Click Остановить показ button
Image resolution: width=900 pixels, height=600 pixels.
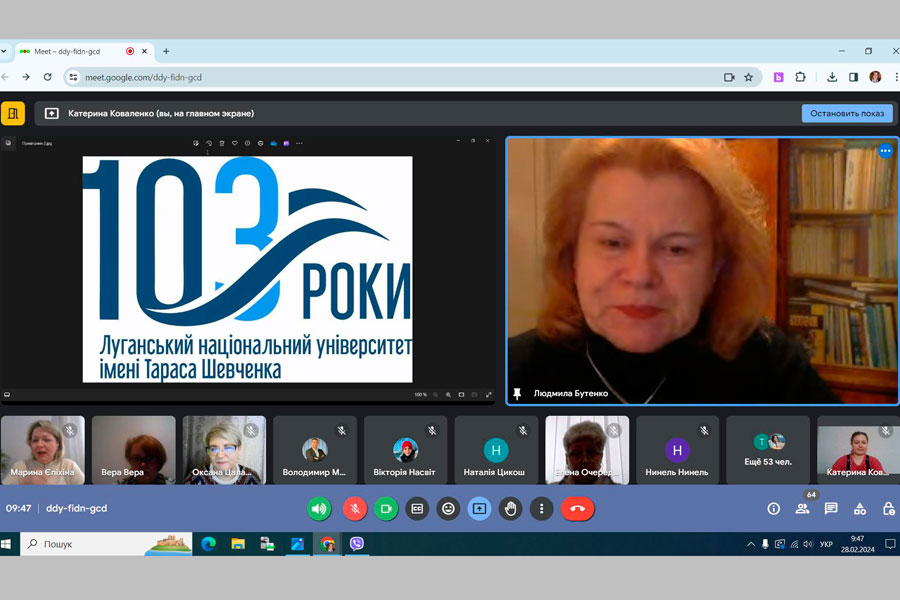tap(846, 113)
